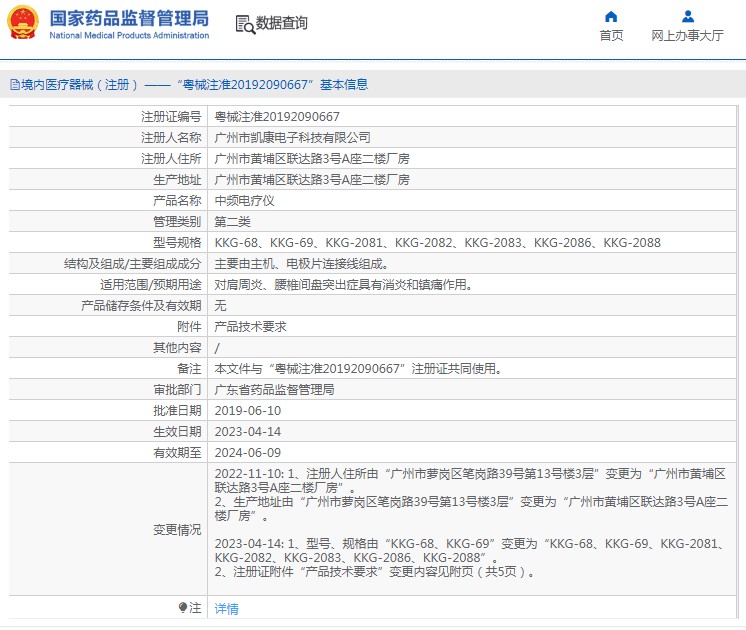Screen dimensions: 746x630
Task: Click the 产品名称 row label
Action: [x=177, y=201]
